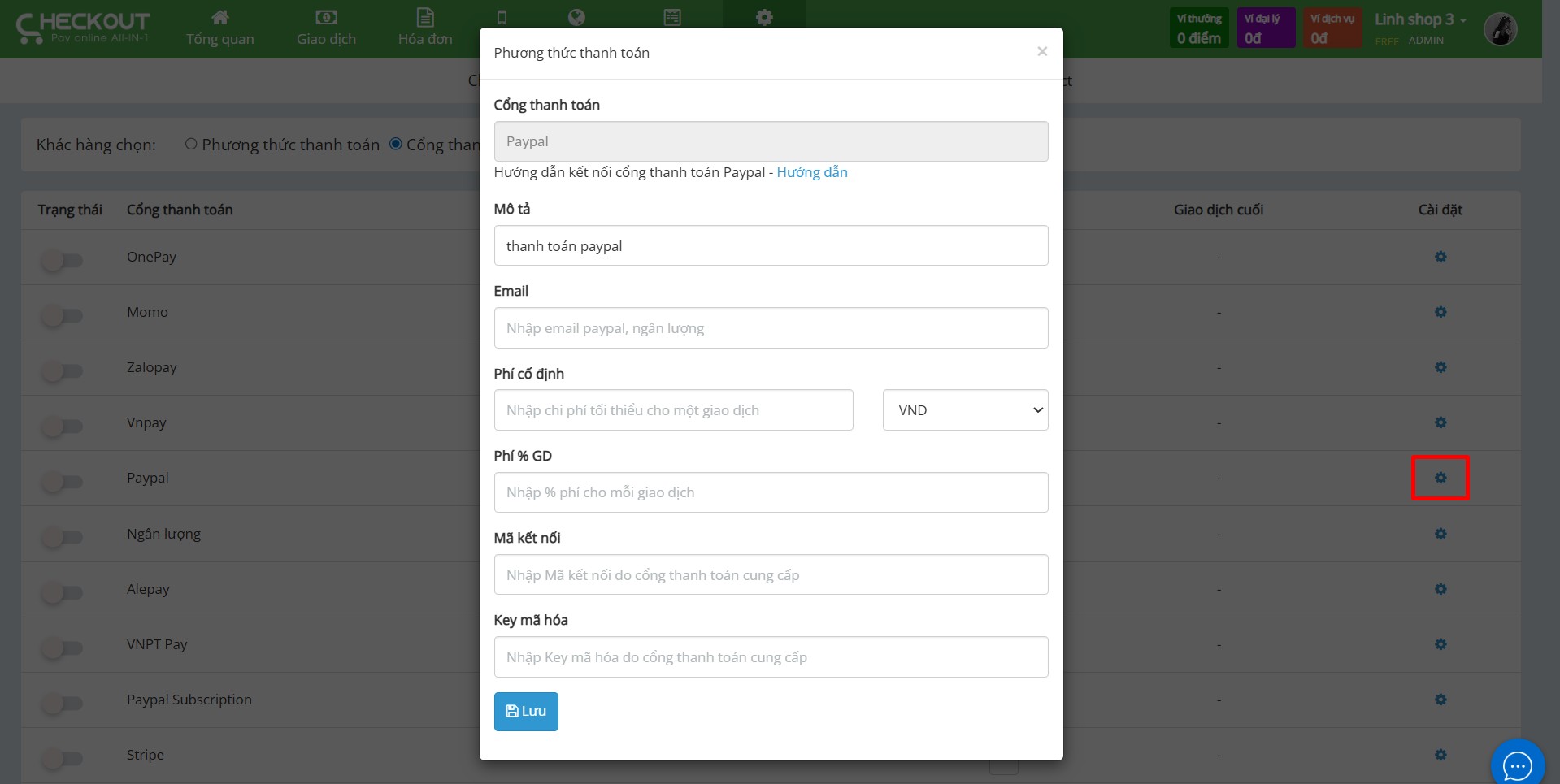Click the OnePay row name

[151, 257]
